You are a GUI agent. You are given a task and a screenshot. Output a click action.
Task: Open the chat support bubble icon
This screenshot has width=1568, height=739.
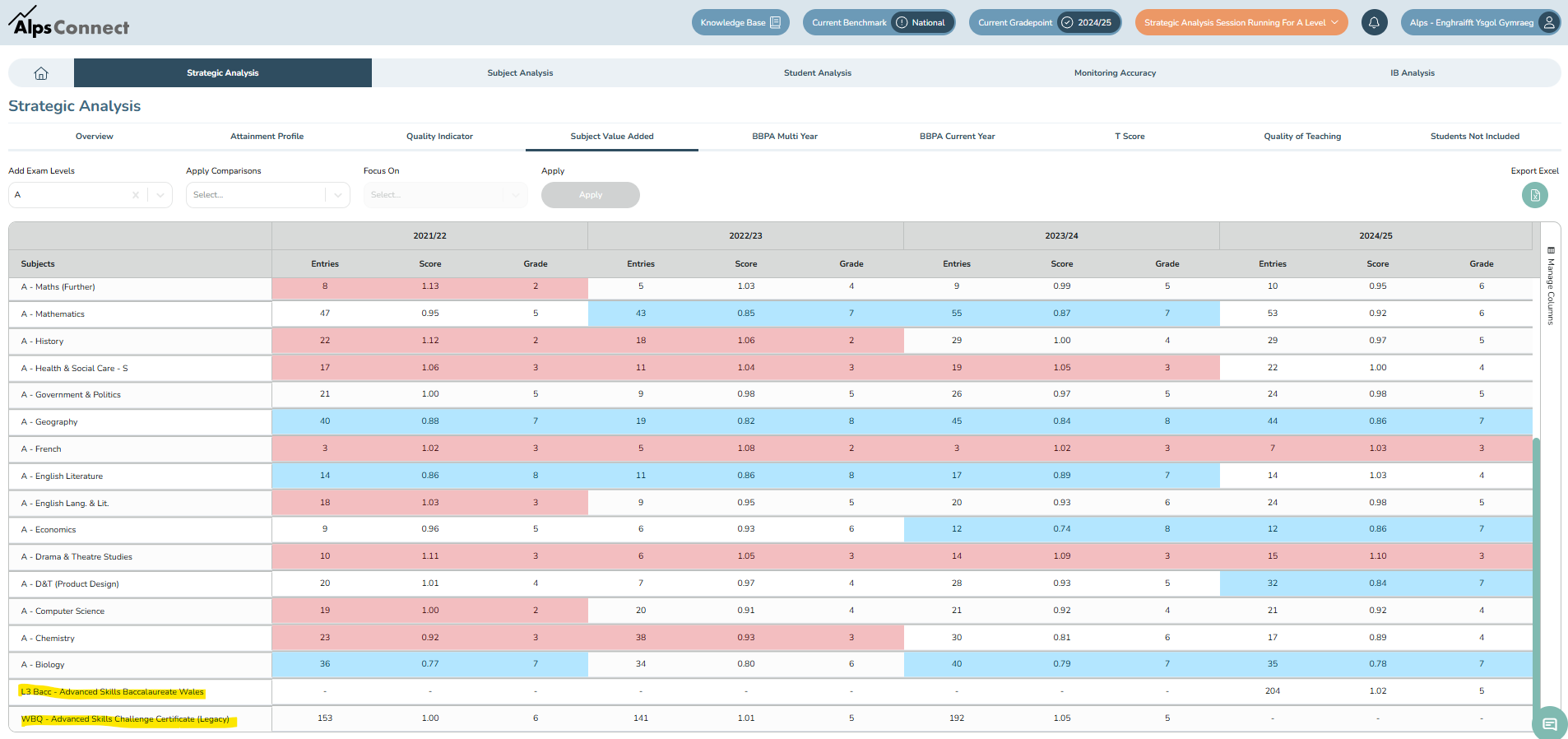click(x=1549, y=723)
